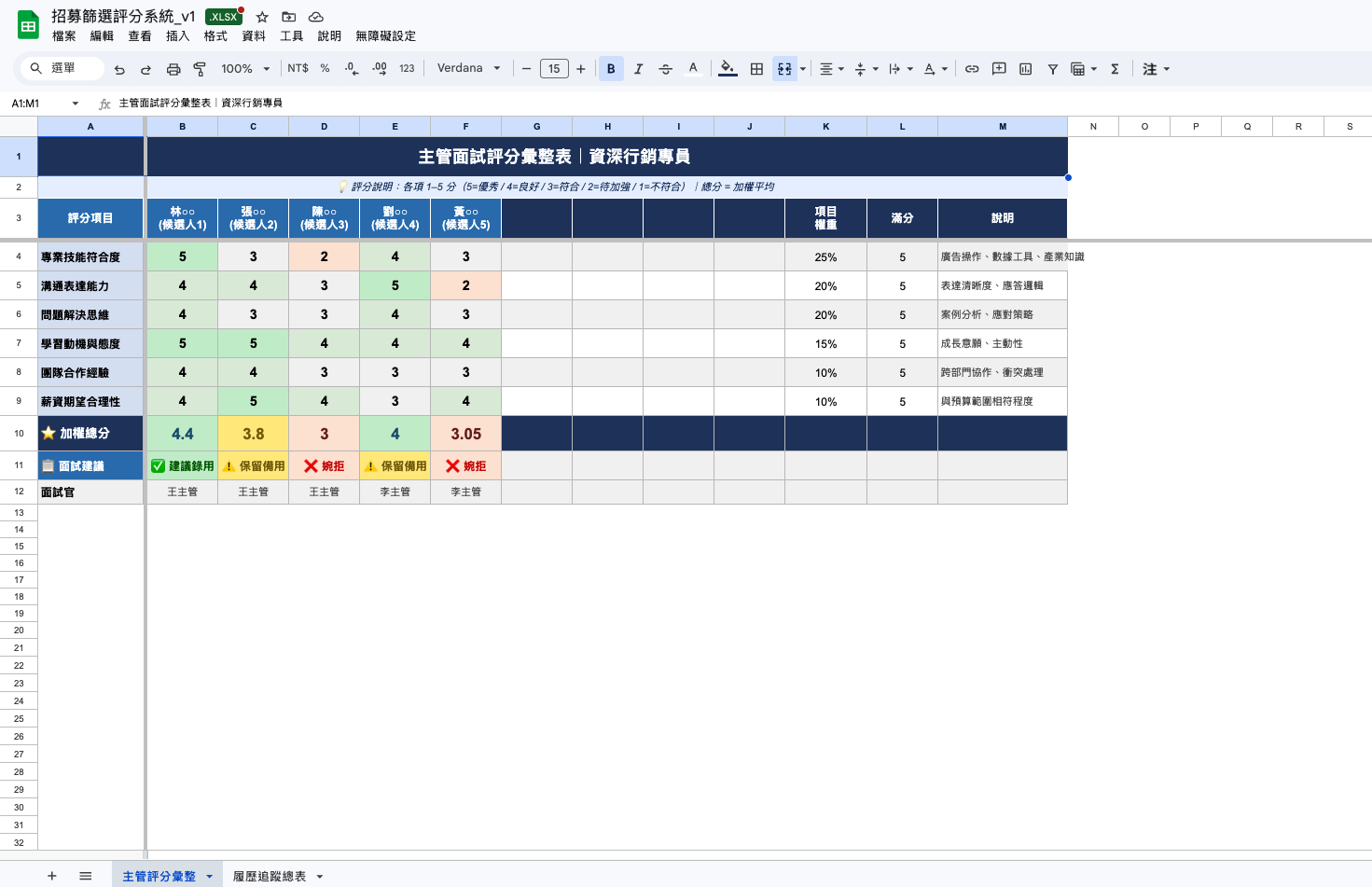The height and width of the screenshot is (887, 1372).
Task: Click the undo icon
Action: (x=119, y=69)
